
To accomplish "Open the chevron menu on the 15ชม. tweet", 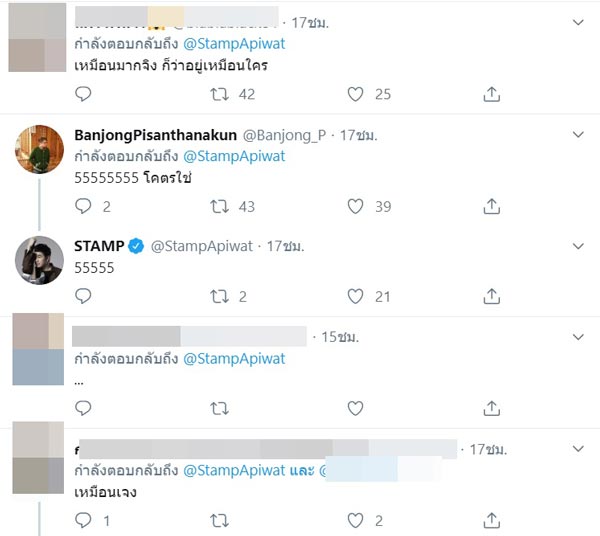I will pos(578,335).
